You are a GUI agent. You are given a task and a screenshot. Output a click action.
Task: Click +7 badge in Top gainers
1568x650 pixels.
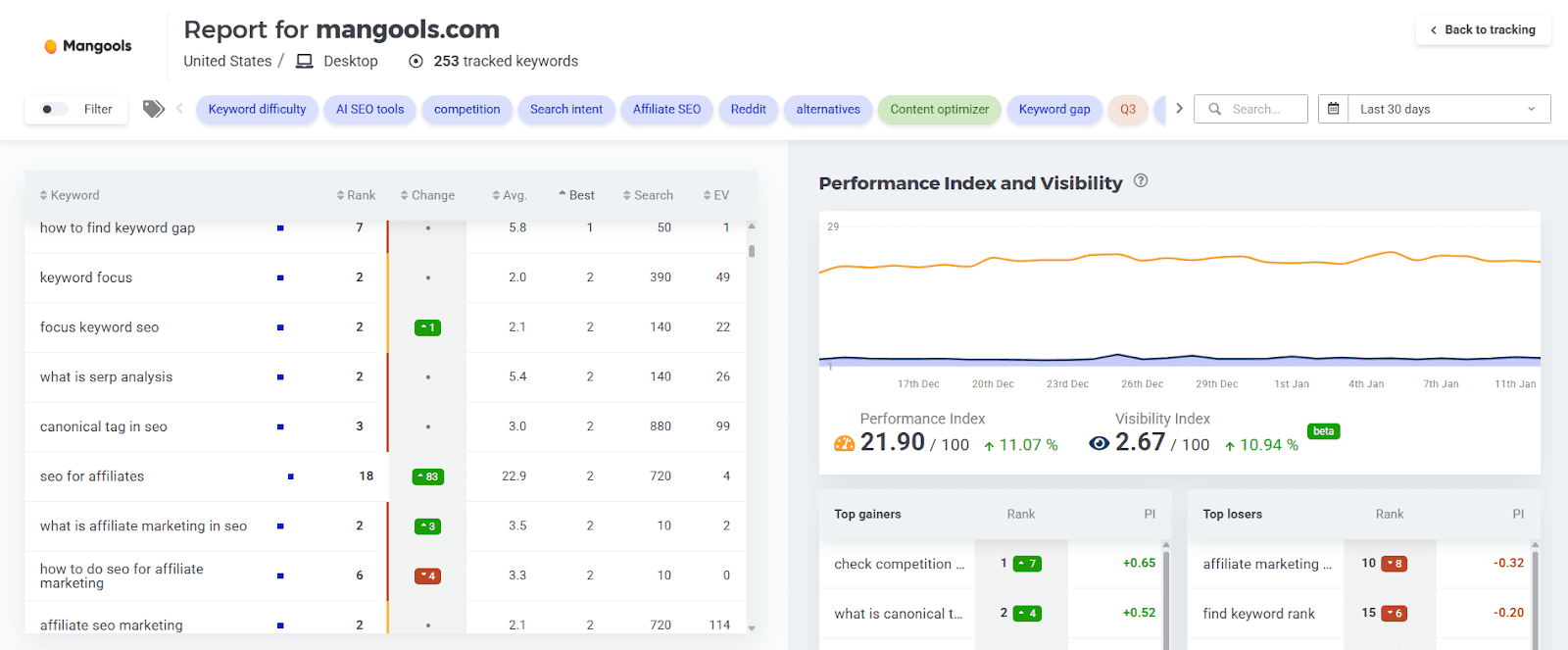(x=1027, y=564)
